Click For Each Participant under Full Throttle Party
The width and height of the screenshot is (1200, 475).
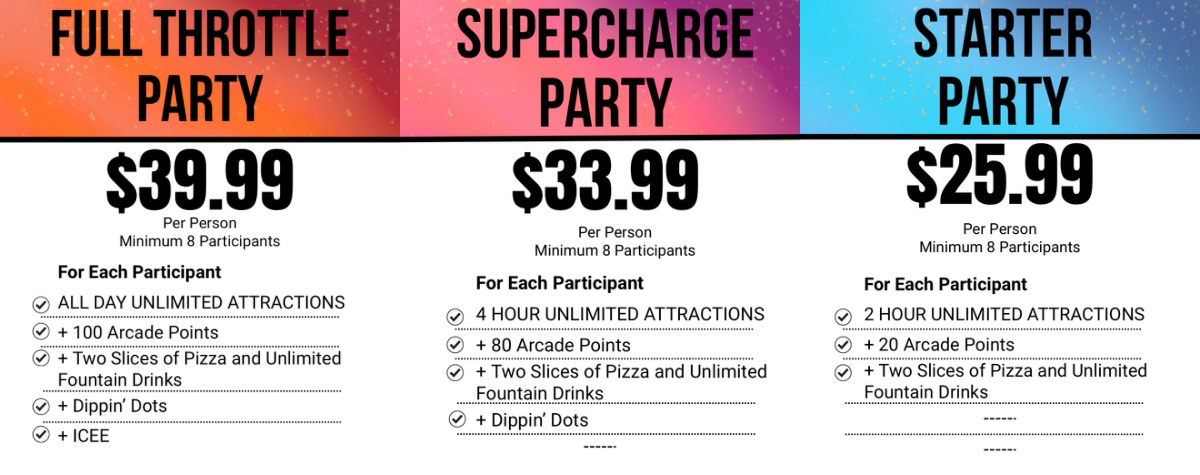pos(139,272)
